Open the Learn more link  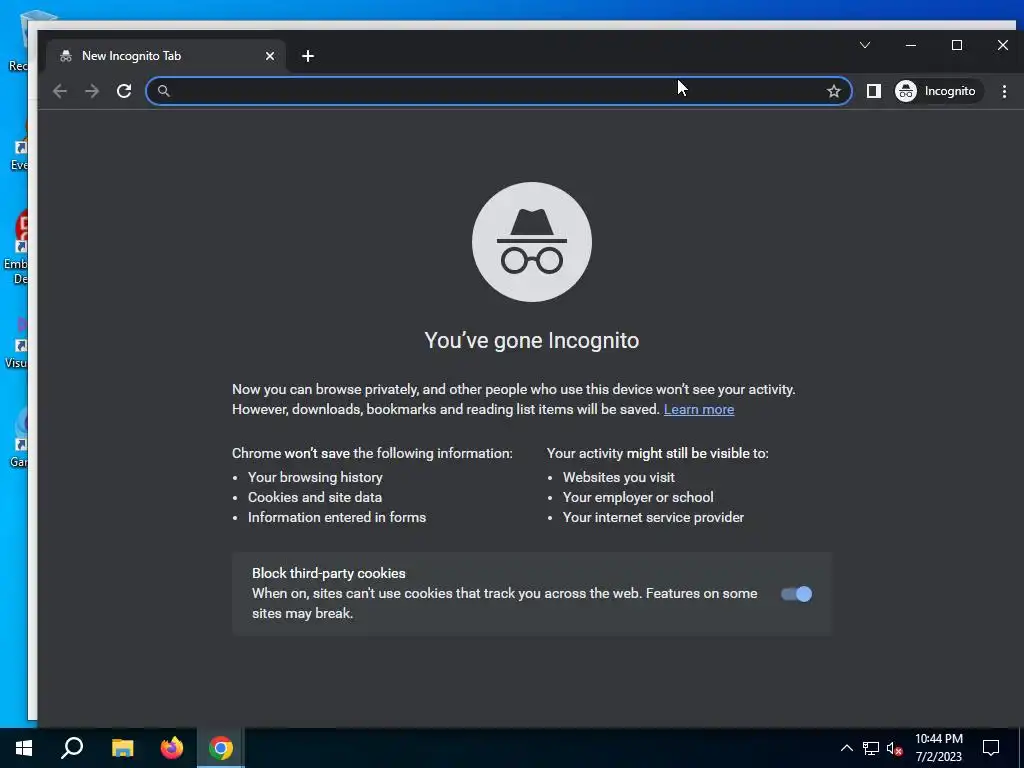click(x=699, y=409)
